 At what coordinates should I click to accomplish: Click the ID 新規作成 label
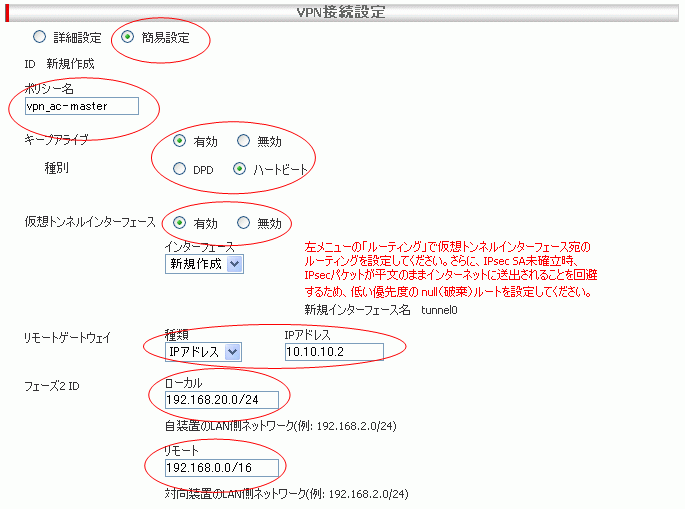pos(59,63)
